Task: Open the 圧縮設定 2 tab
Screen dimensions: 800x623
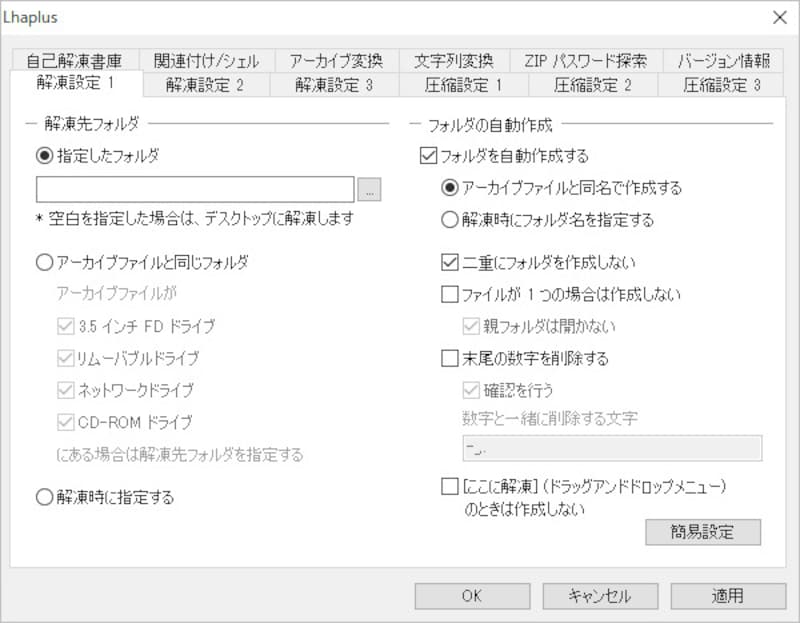Action: point(592,85)
